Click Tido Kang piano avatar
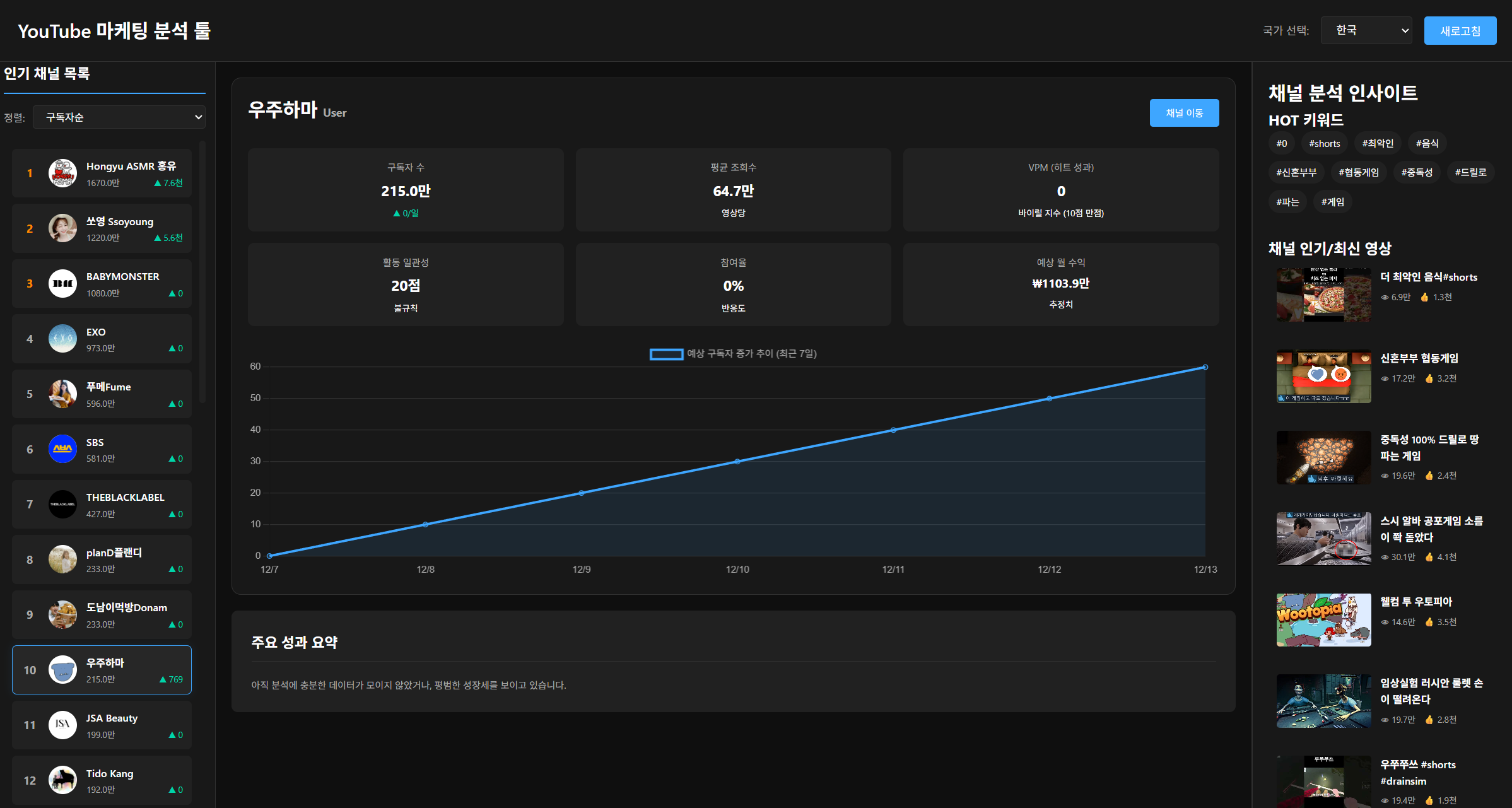This screenshot has height=808, width=1512. point(62,780)
